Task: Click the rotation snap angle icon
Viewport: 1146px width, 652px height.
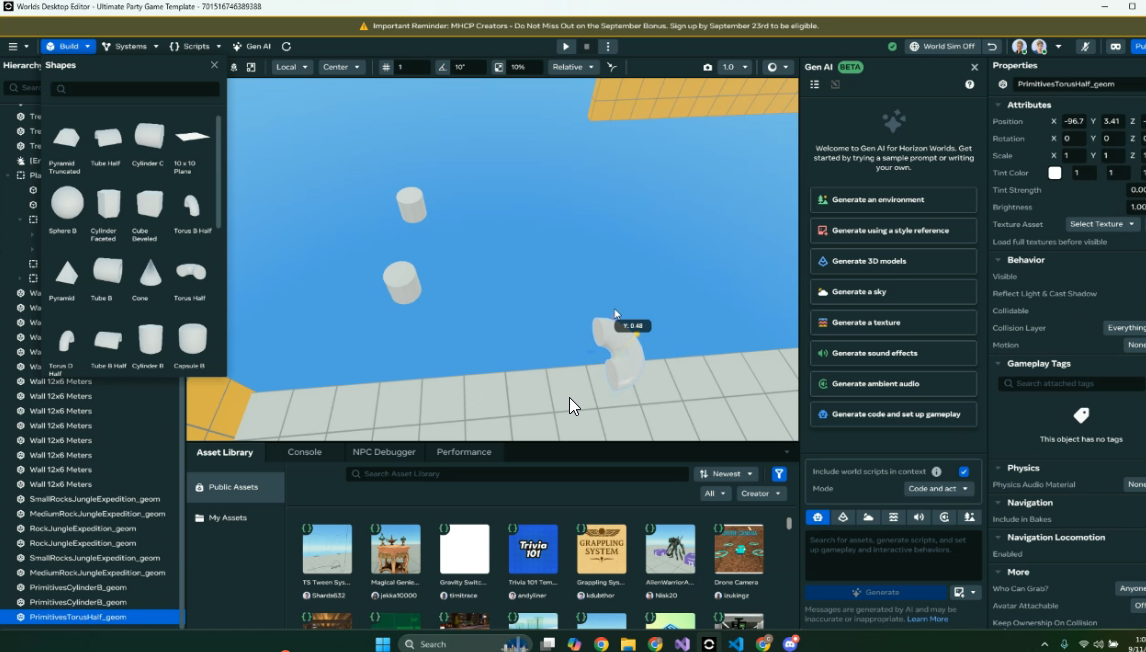Action: [442, 67]
